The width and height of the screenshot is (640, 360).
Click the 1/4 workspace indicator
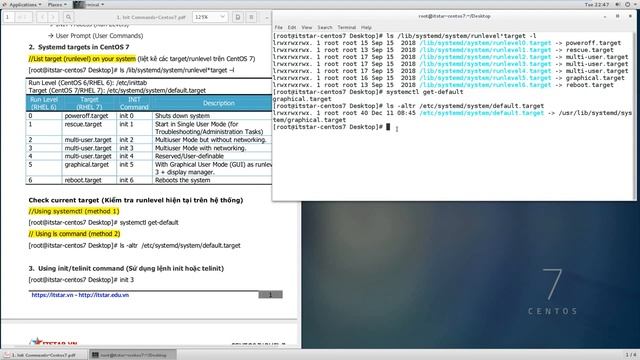pyautogui.click(x=631, y=355)
